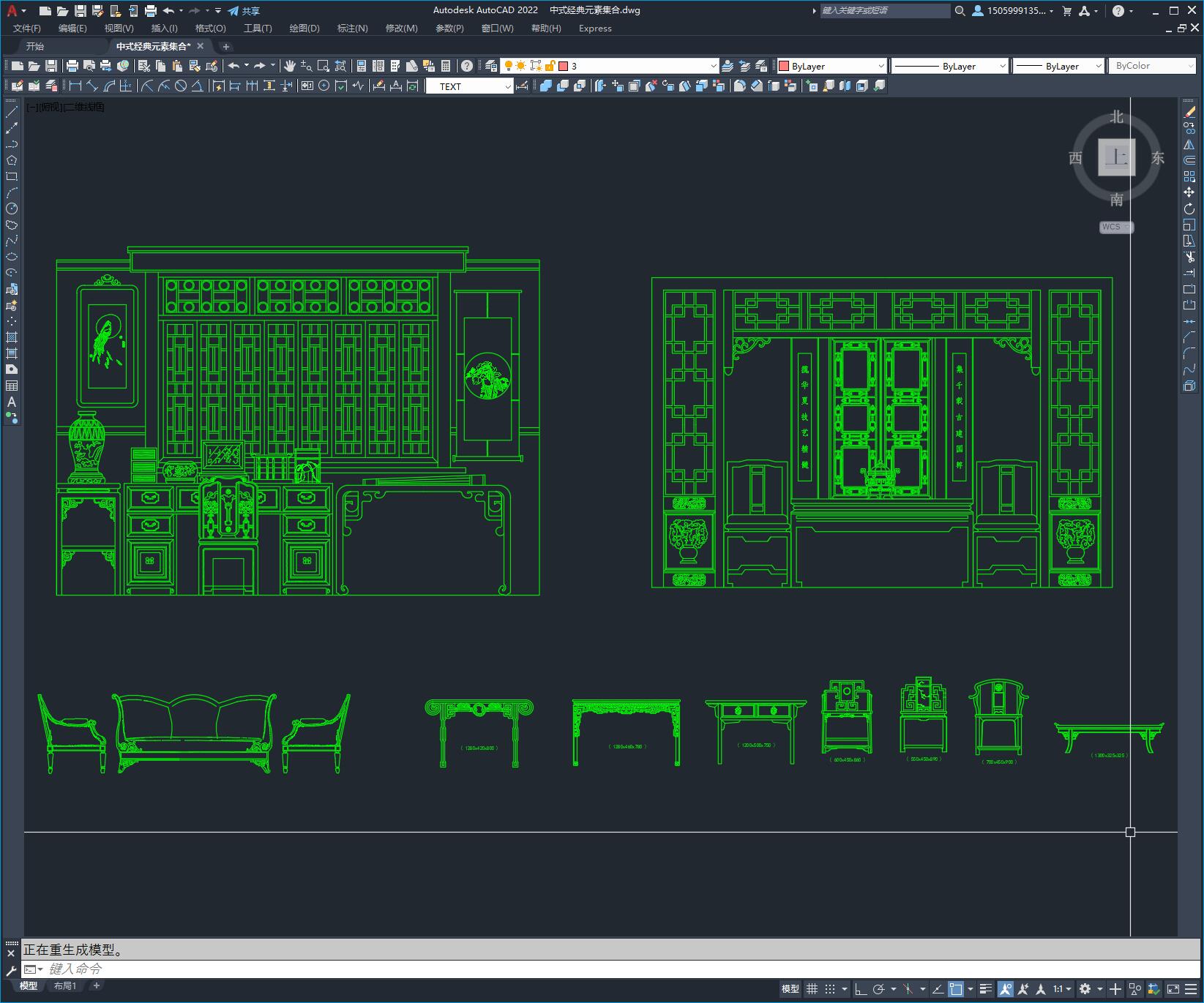Toggle polar tracking in status bar
Image resolution: width=1204 pixels, height=1003 pixels.
879,989
